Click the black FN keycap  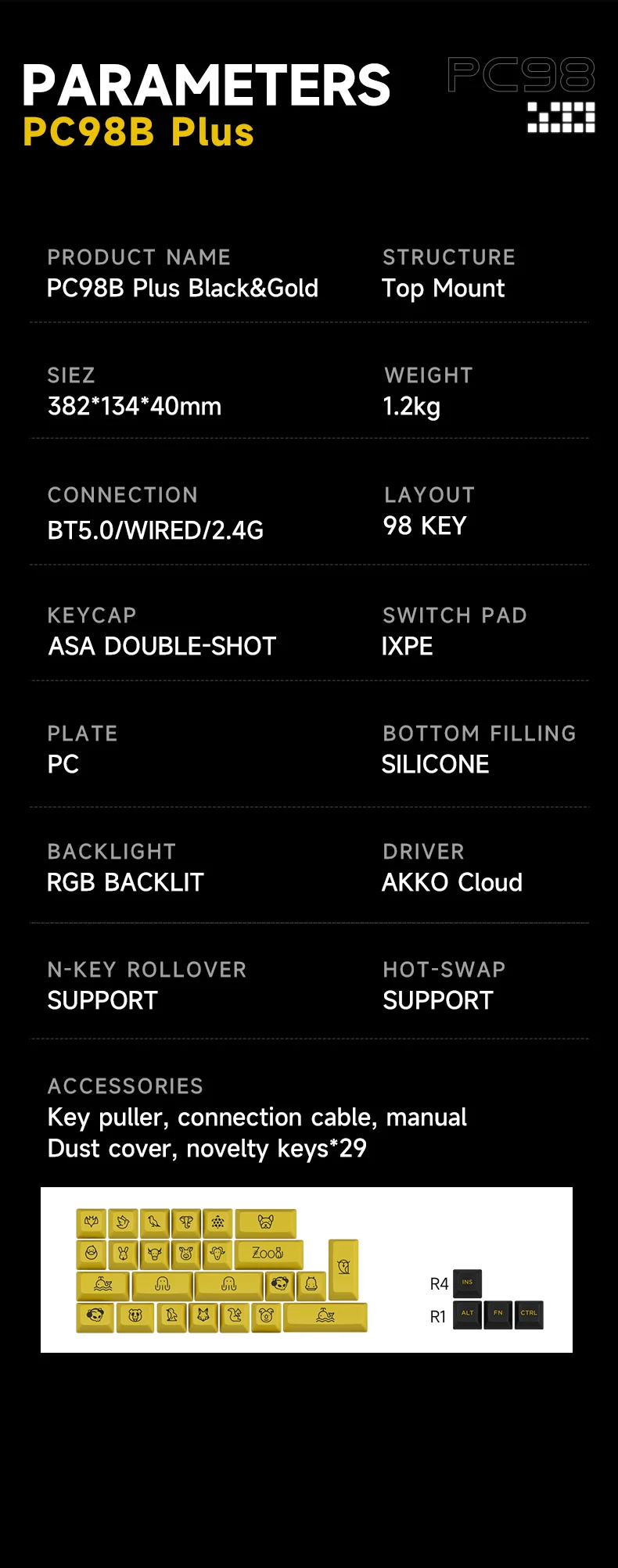pyautogui.click(x=498, y=1313)
